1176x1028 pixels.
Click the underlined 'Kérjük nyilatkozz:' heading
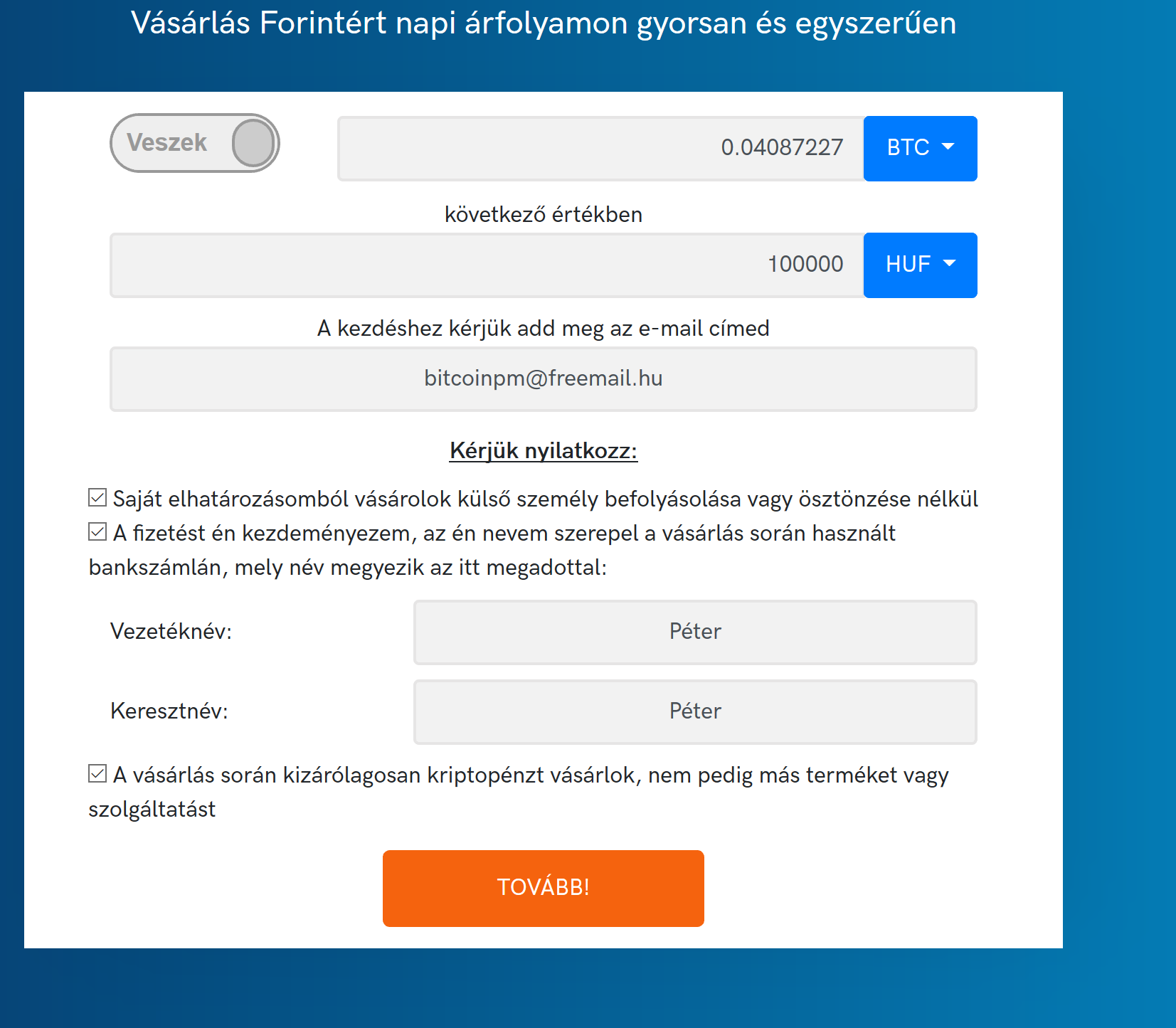[x=543, y=451]
